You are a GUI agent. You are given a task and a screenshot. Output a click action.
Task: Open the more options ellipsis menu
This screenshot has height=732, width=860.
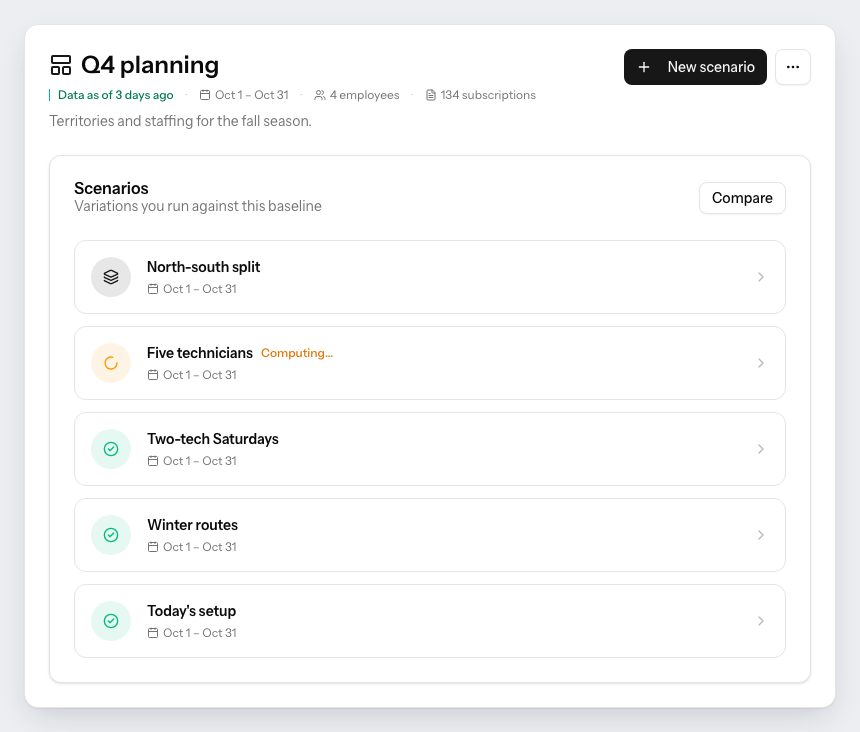click(793, 67)
